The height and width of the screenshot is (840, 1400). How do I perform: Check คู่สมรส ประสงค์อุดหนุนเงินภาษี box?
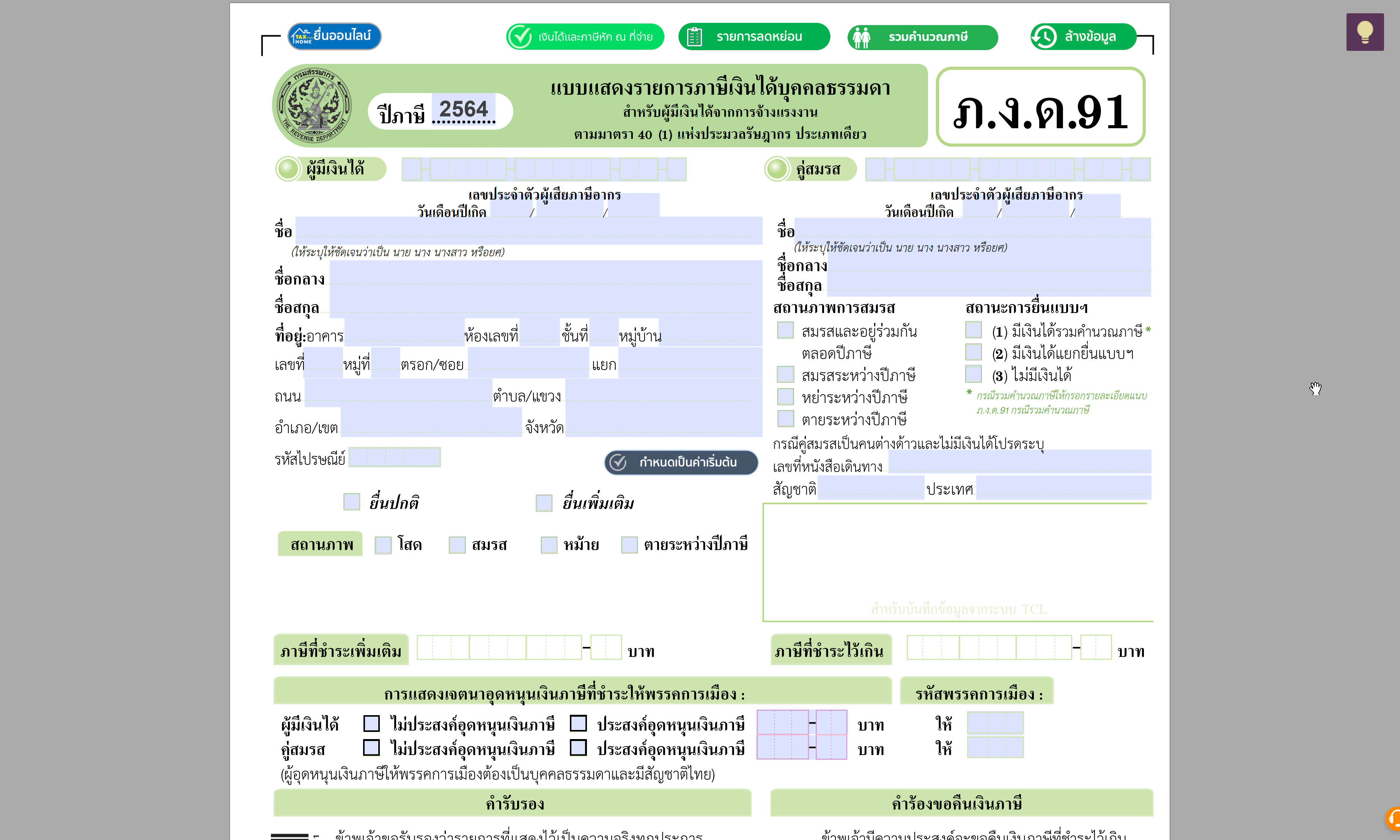tap(578, 748)
